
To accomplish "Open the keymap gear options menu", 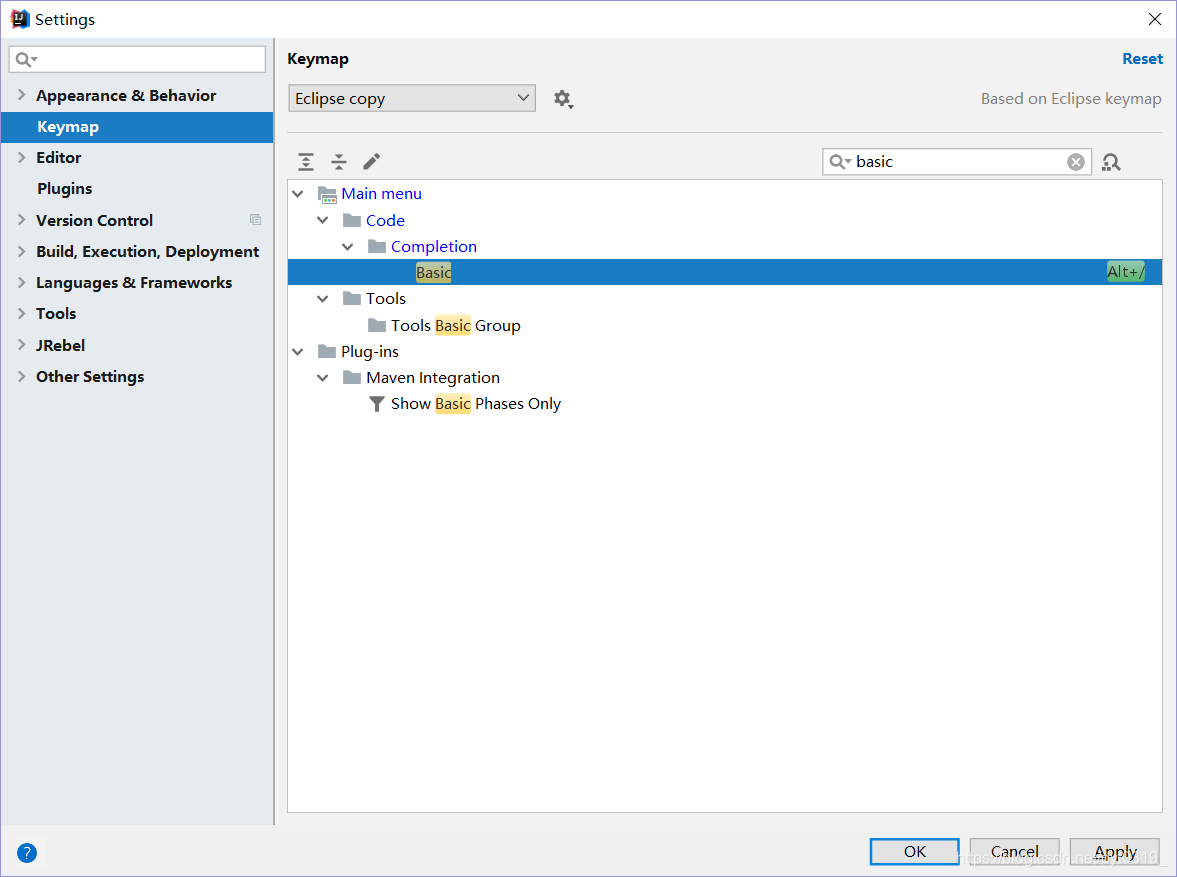I will click(563, 99).
